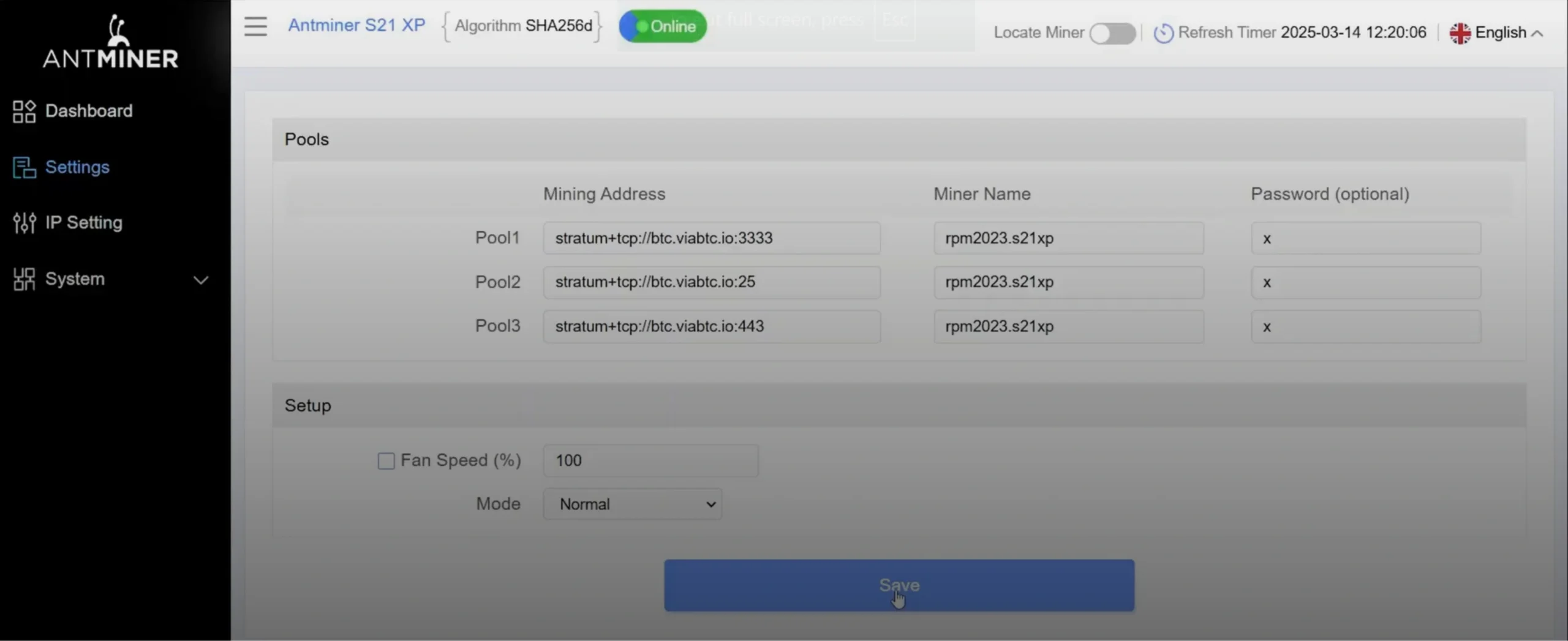Click the IP Setting sliders icon
Screen dimensions: 1568x641
(x=24, y=223)
